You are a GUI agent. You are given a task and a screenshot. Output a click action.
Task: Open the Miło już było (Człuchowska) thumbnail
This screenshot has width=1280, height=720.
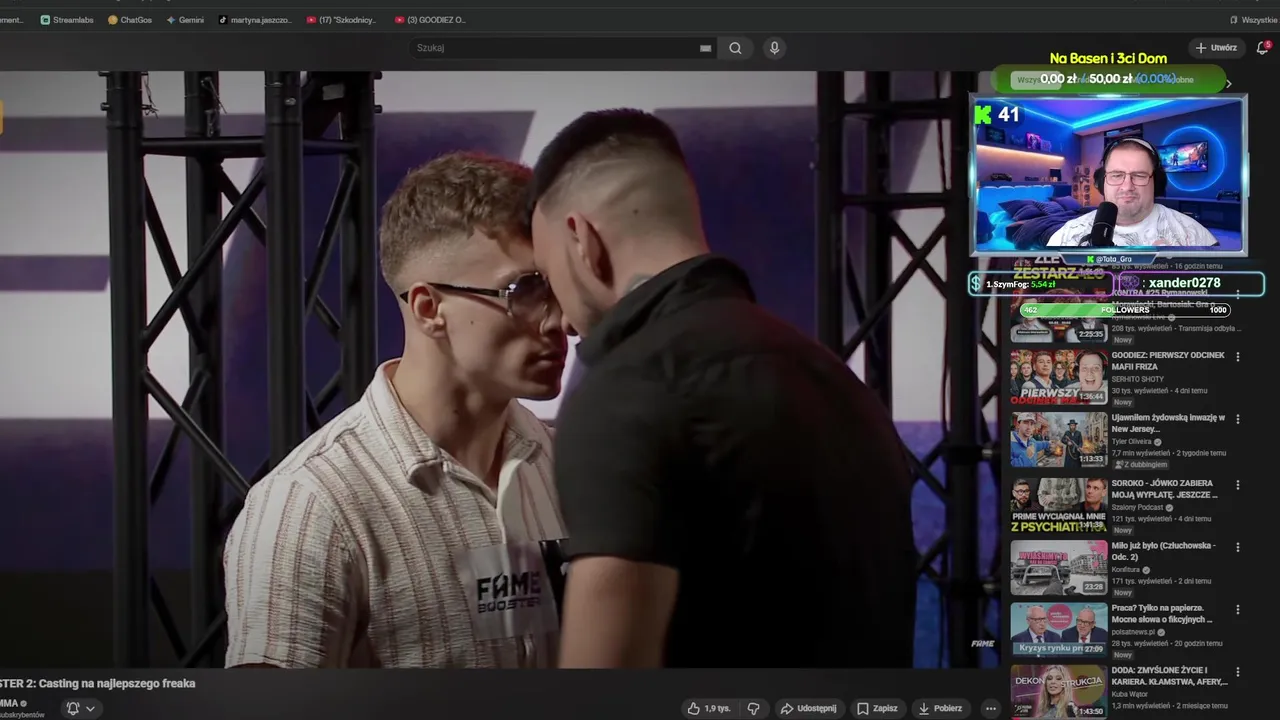click(1058, 567)
